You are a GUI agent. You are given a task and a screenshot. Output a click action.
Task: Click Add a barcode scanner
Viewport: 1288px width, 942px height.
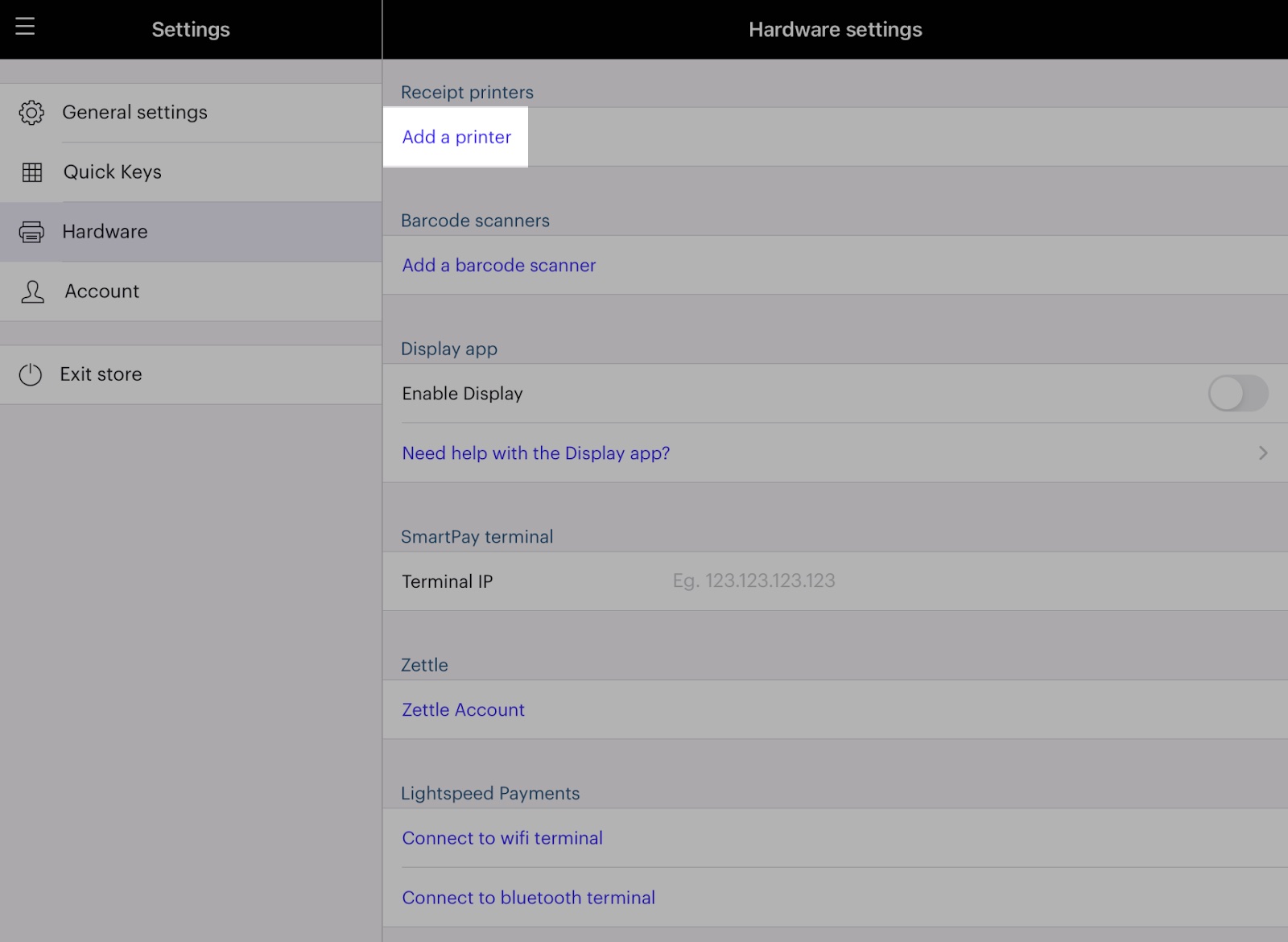[x=498, y=266]
